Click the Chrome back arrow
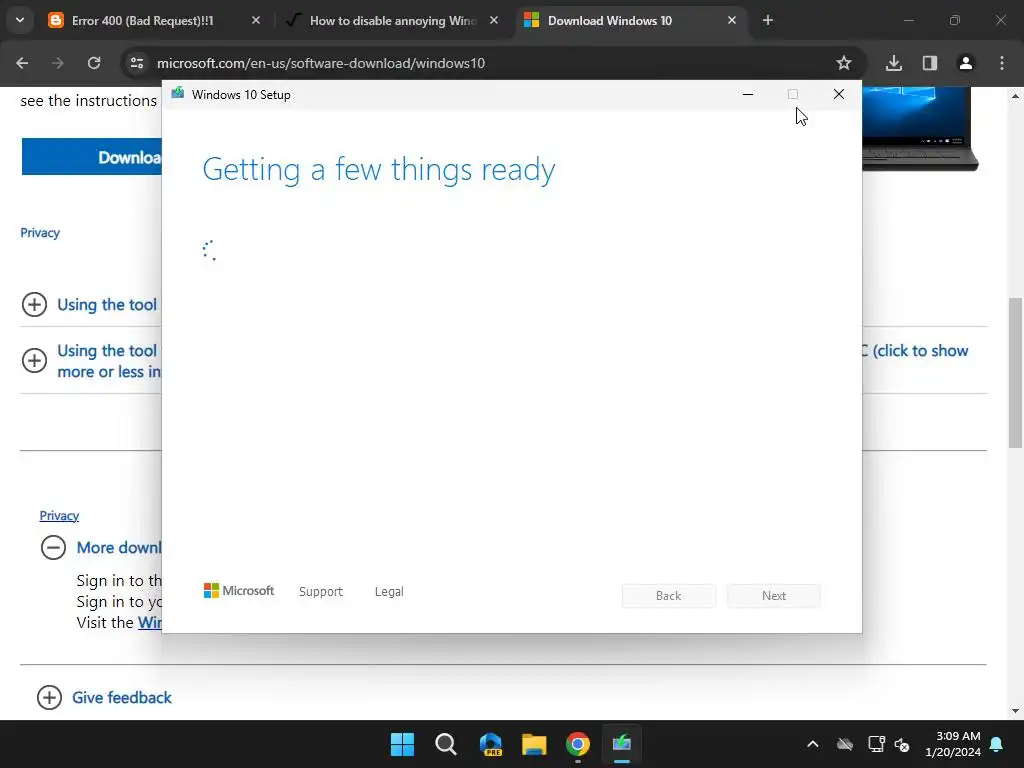This screenshot has width=1024, height=768. [22, 63]
